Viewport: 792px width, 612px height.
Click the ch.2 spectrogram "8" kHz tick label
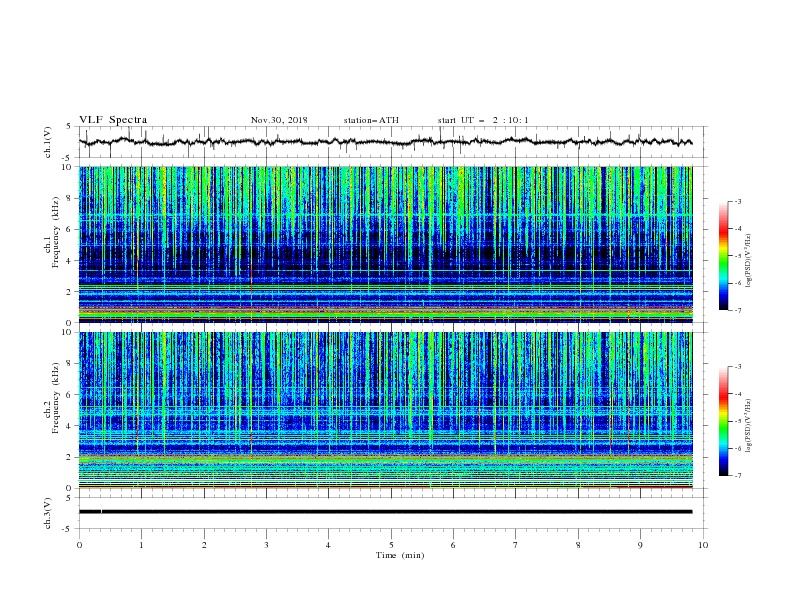[70, 364]
